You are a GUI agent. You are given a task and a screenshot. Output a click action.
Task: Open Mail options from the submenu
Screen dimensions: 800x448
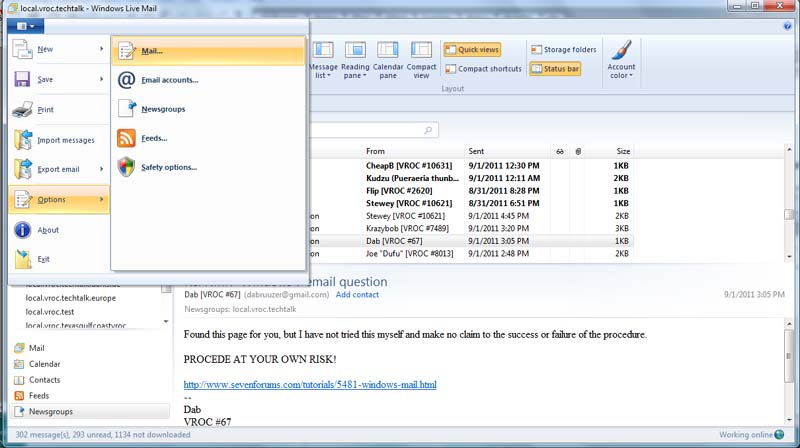[208, 51]
